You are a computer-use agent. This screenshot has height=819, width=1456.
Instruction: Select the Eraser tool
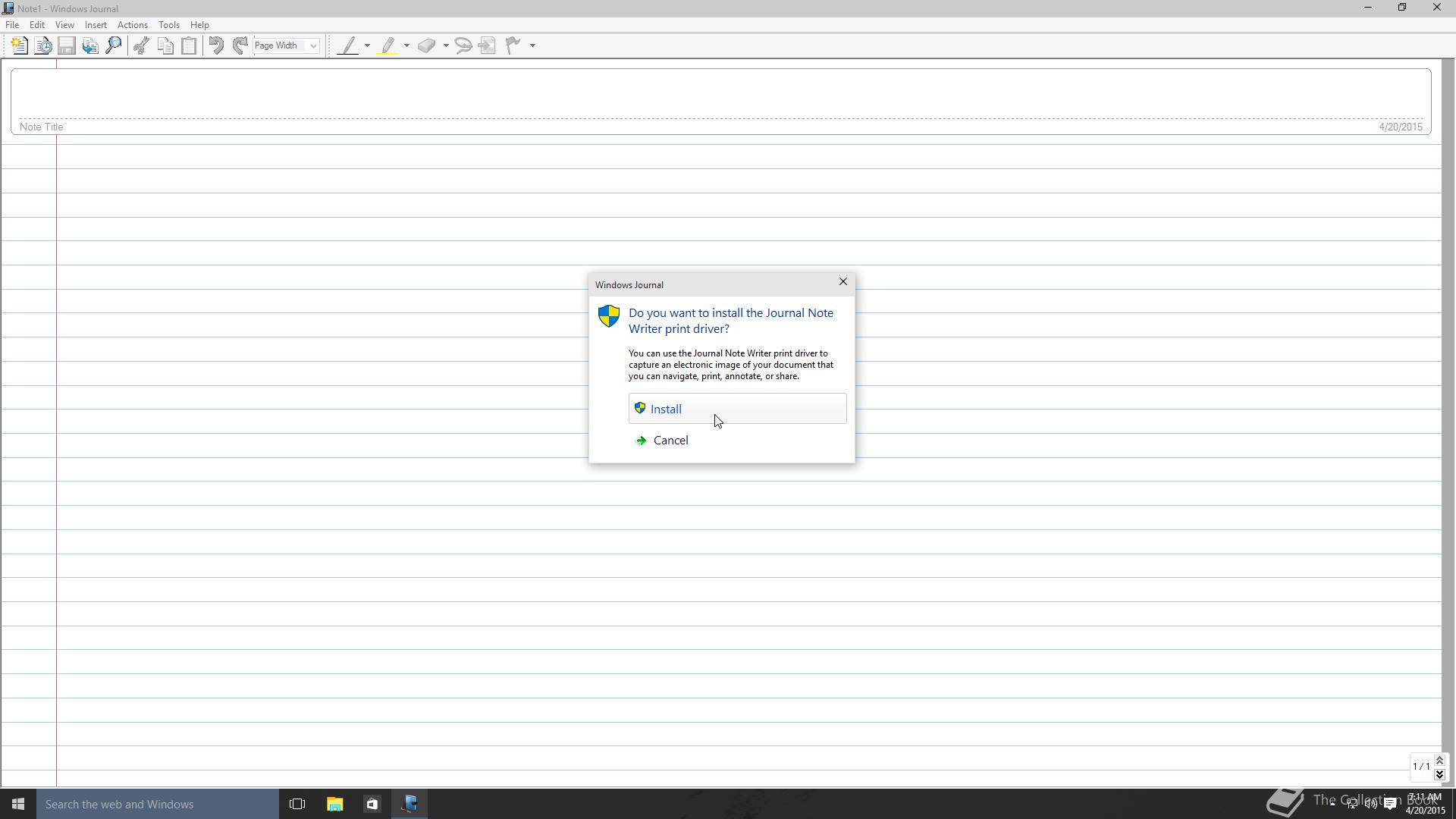(x=426, y=45)
